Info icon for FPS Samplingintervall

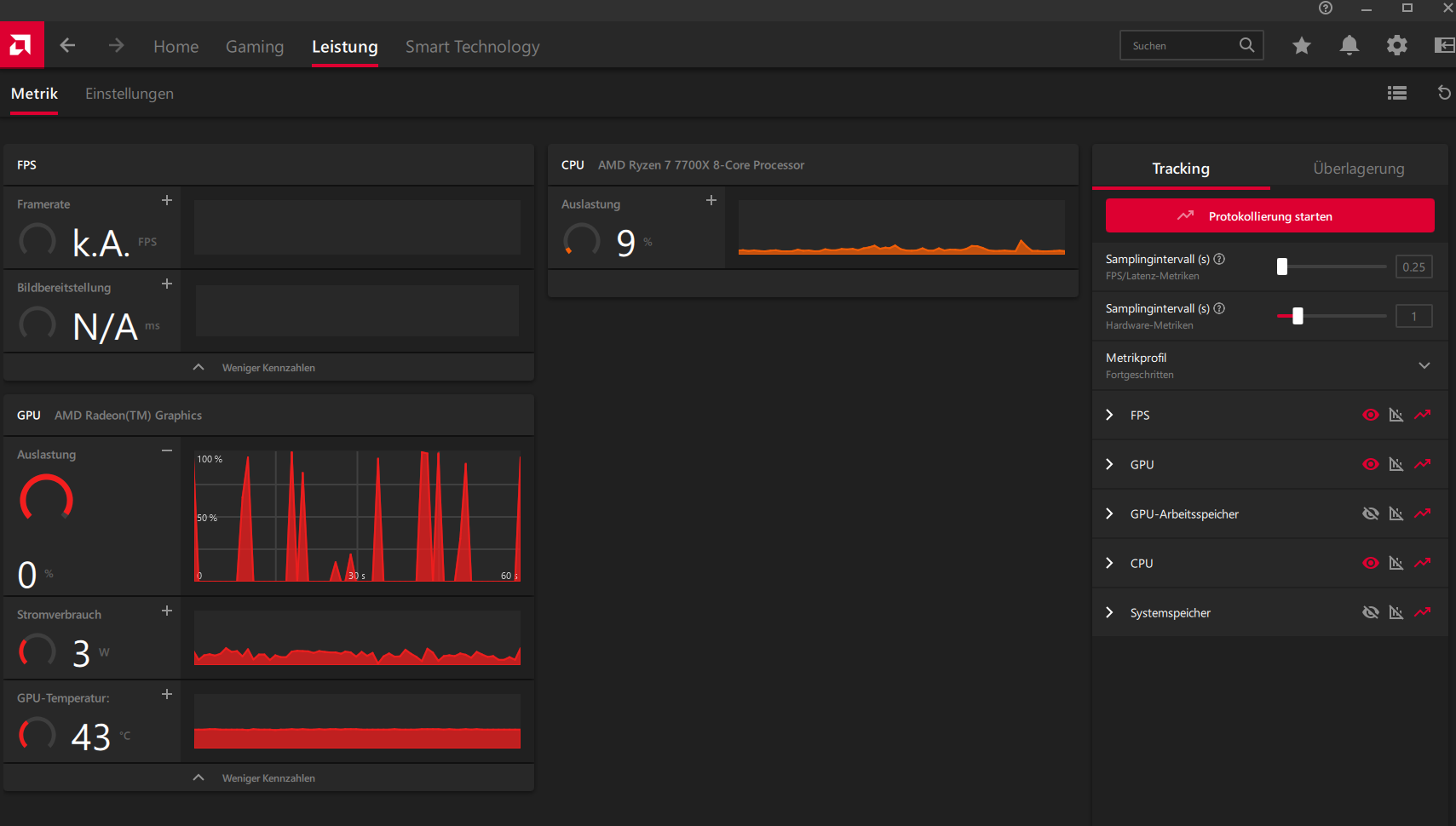[x=1219, y=259]
